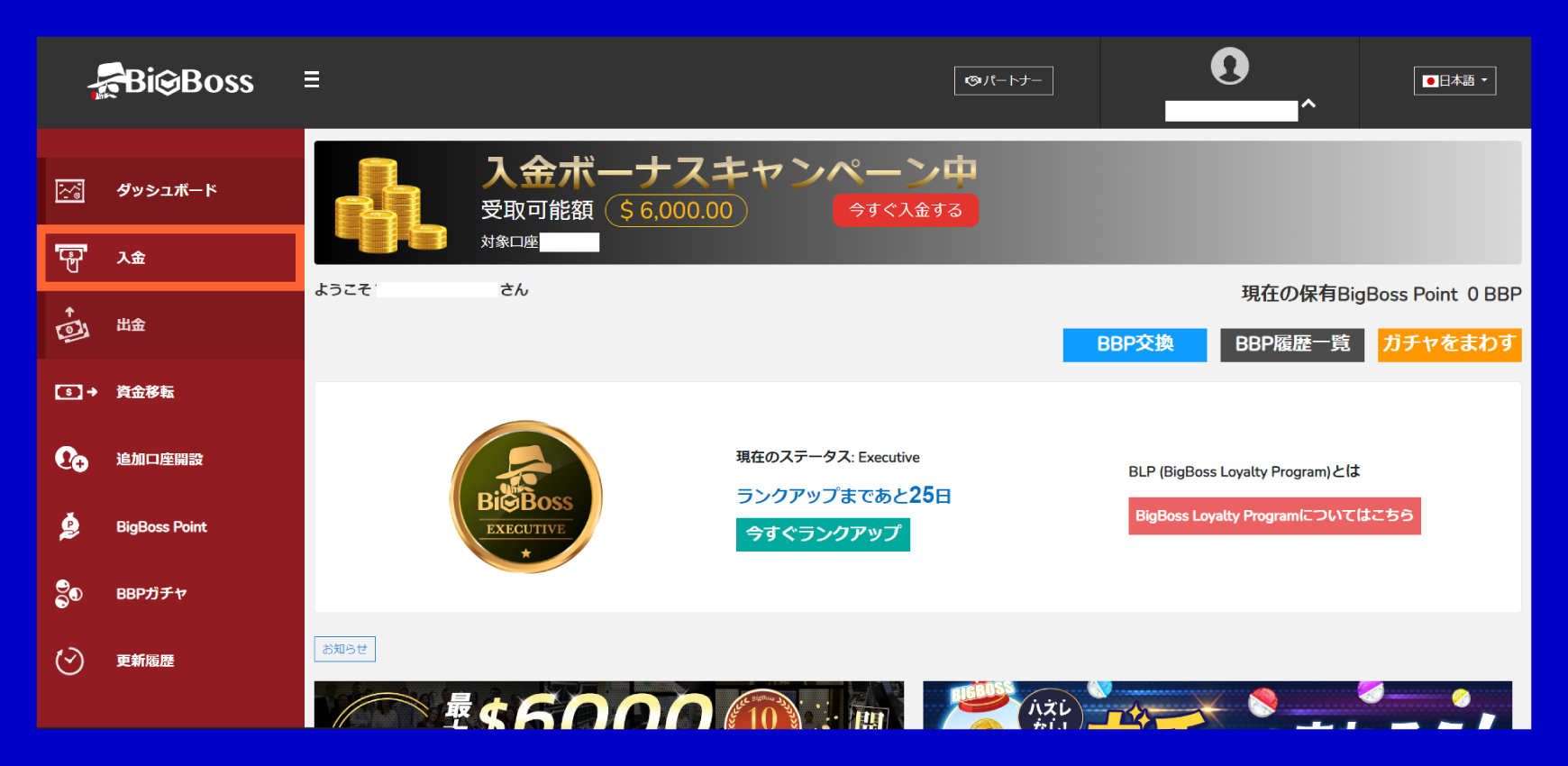Viewport: 1568px width, 766px height.
Task: Click the BBPガチャ gacha icon
Action: pyautogui.click(x=68, y=594)
